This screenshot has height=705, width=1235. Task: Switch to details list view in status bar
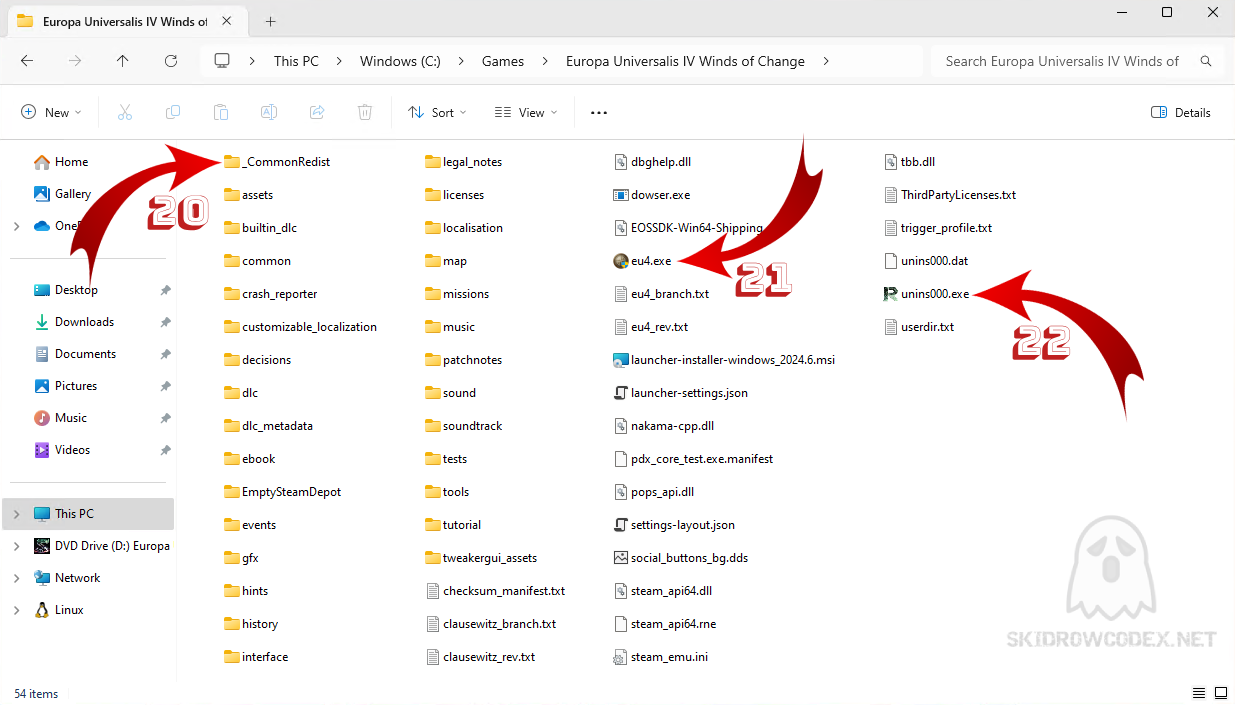coord(1199,693)
